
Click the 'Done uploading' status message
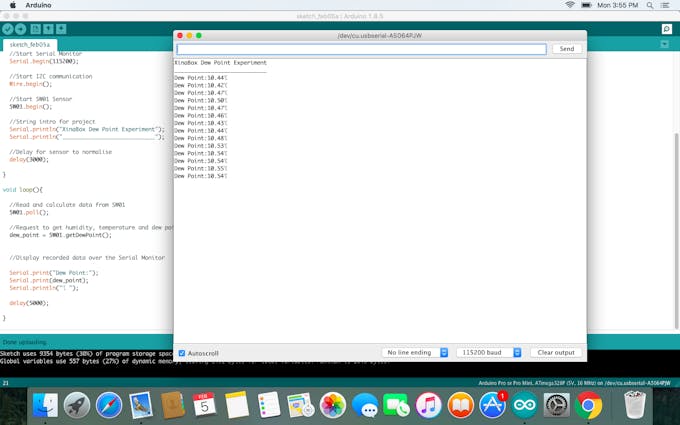click(x=24, y=342)
